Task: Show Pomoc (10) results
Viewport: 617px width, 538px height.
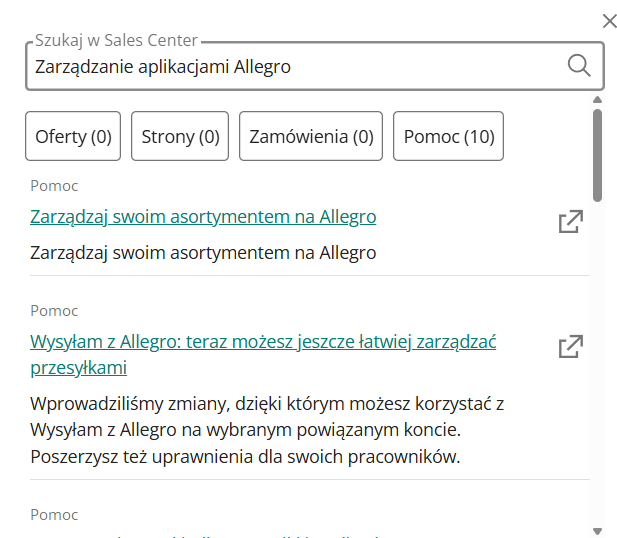Action: tap(449, 137)
